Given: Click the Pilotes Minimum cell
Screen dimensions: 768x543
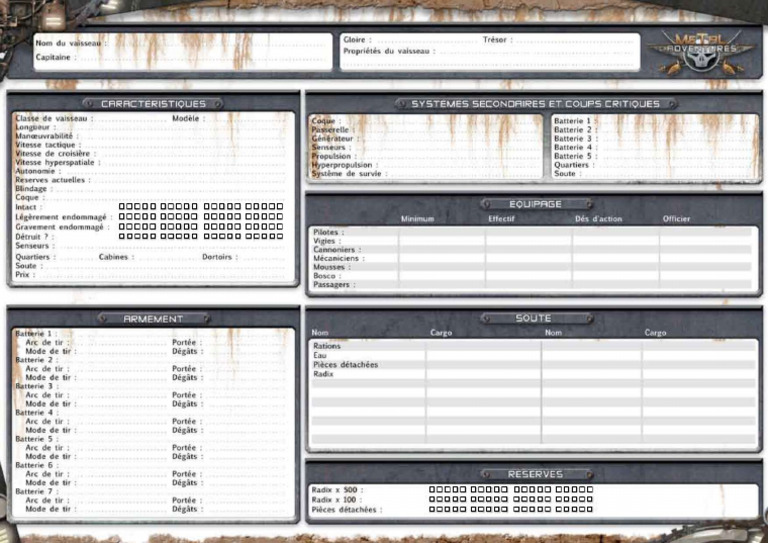Looking at the screenshot, I should click(x=442, y=232).
